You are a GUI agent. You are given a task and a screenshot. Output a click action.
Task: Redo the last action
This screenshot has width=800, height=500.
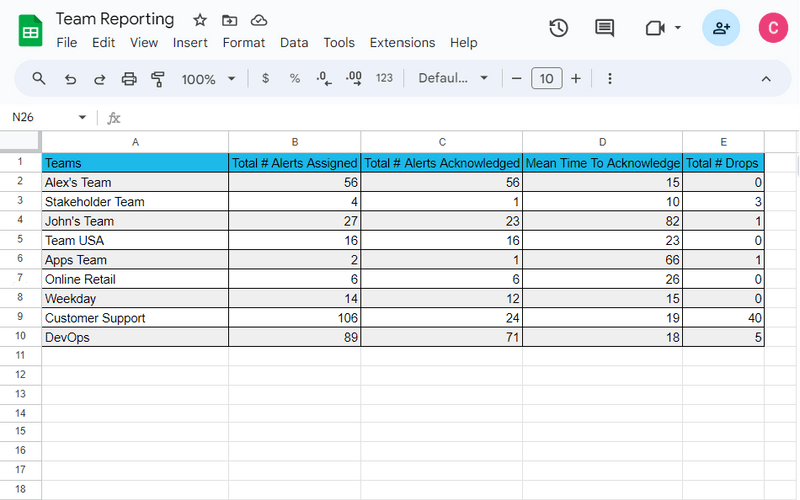99,79
